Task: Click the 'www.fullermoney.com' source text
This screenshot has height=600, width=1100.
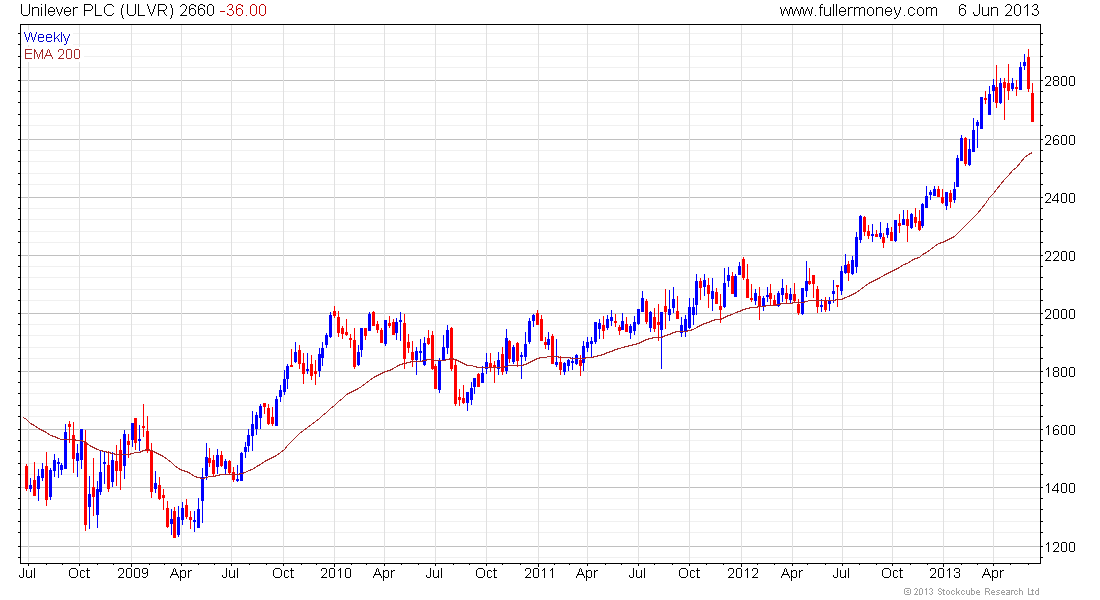Action: 859,11
